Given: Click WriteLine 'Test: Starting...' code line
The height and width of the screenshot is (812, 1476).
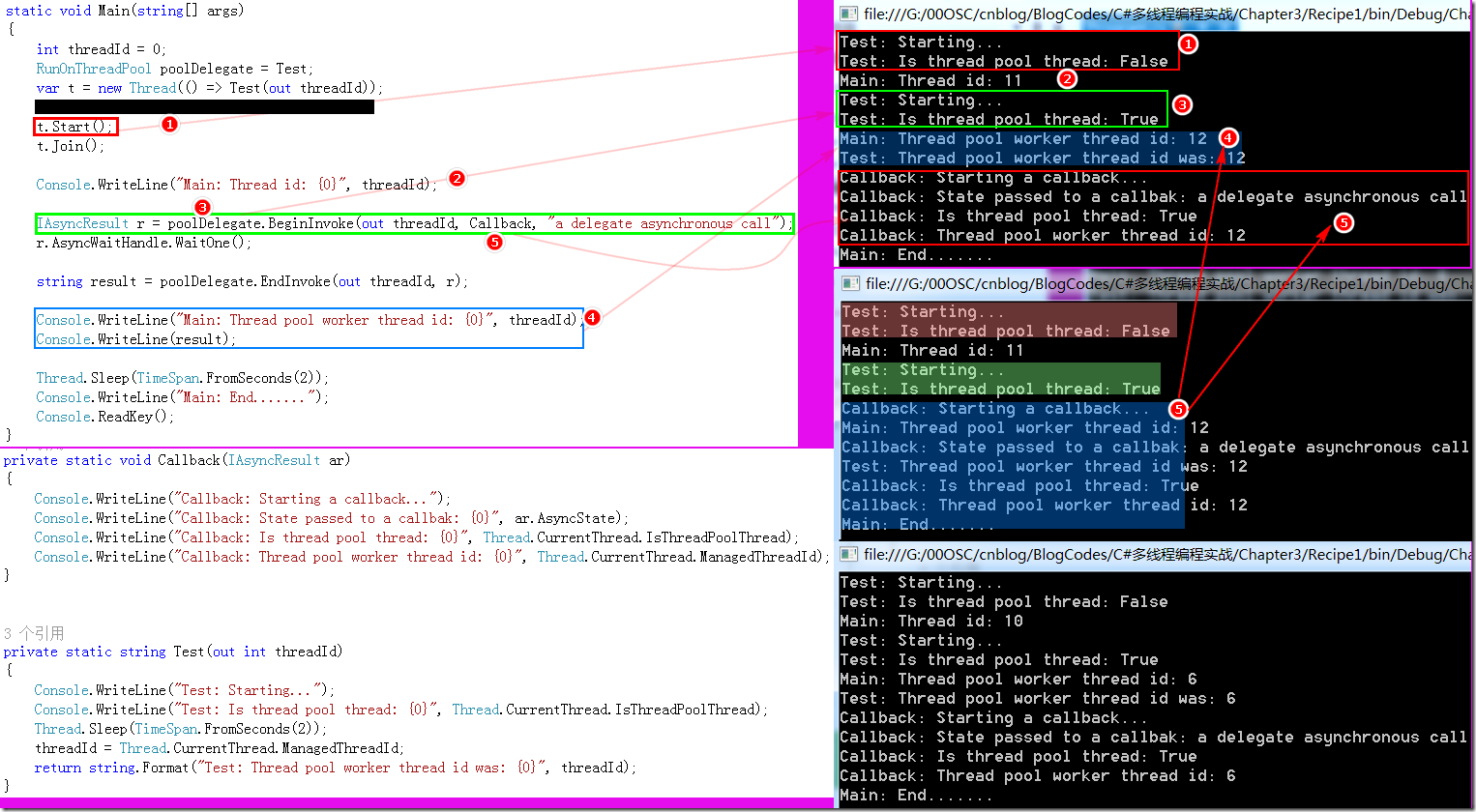Looking at the screenshot, I should 185,690.
